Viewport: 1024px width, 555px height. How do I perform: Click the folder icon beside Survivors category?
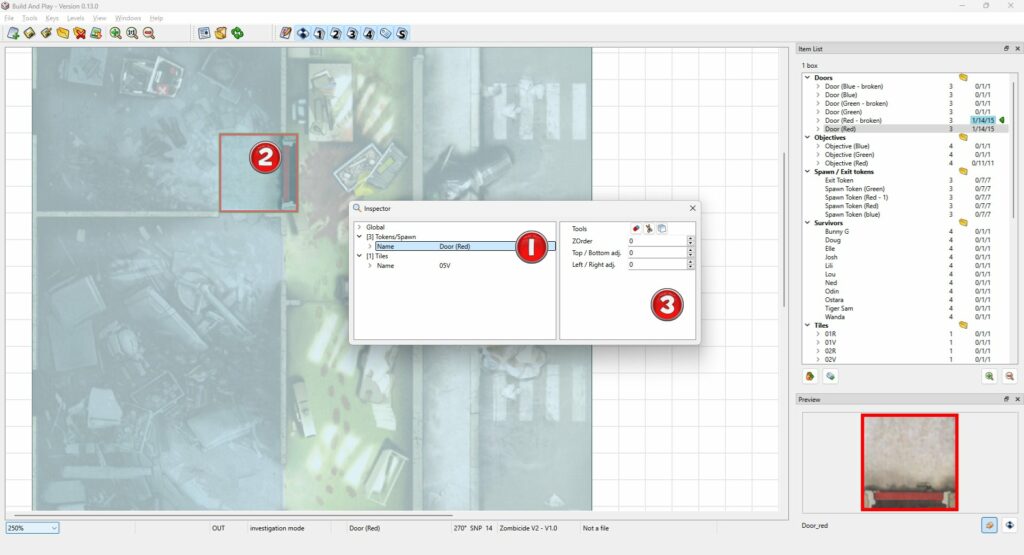tap(963, 223)
